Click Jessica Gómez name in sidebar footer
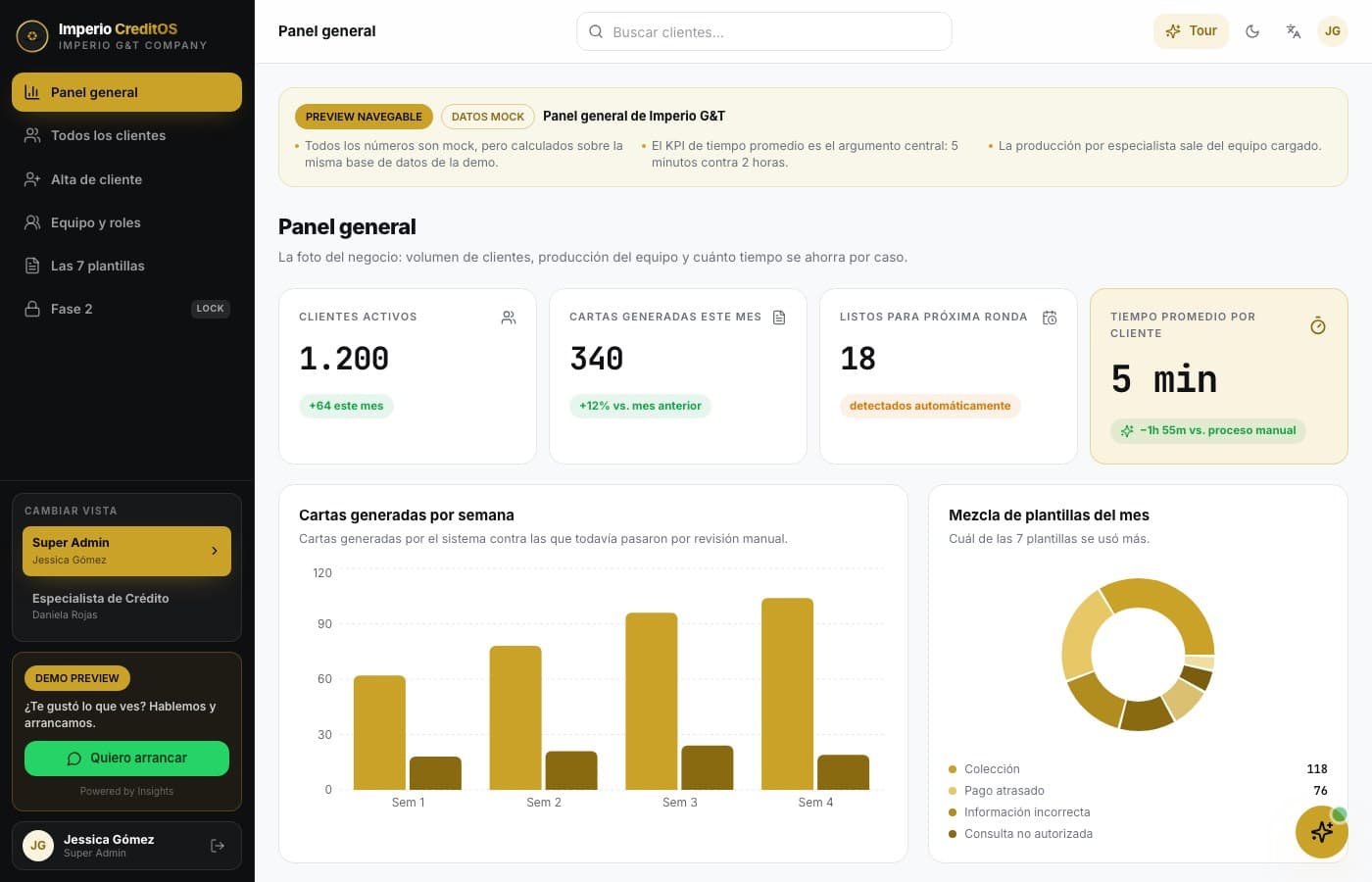 109,839
